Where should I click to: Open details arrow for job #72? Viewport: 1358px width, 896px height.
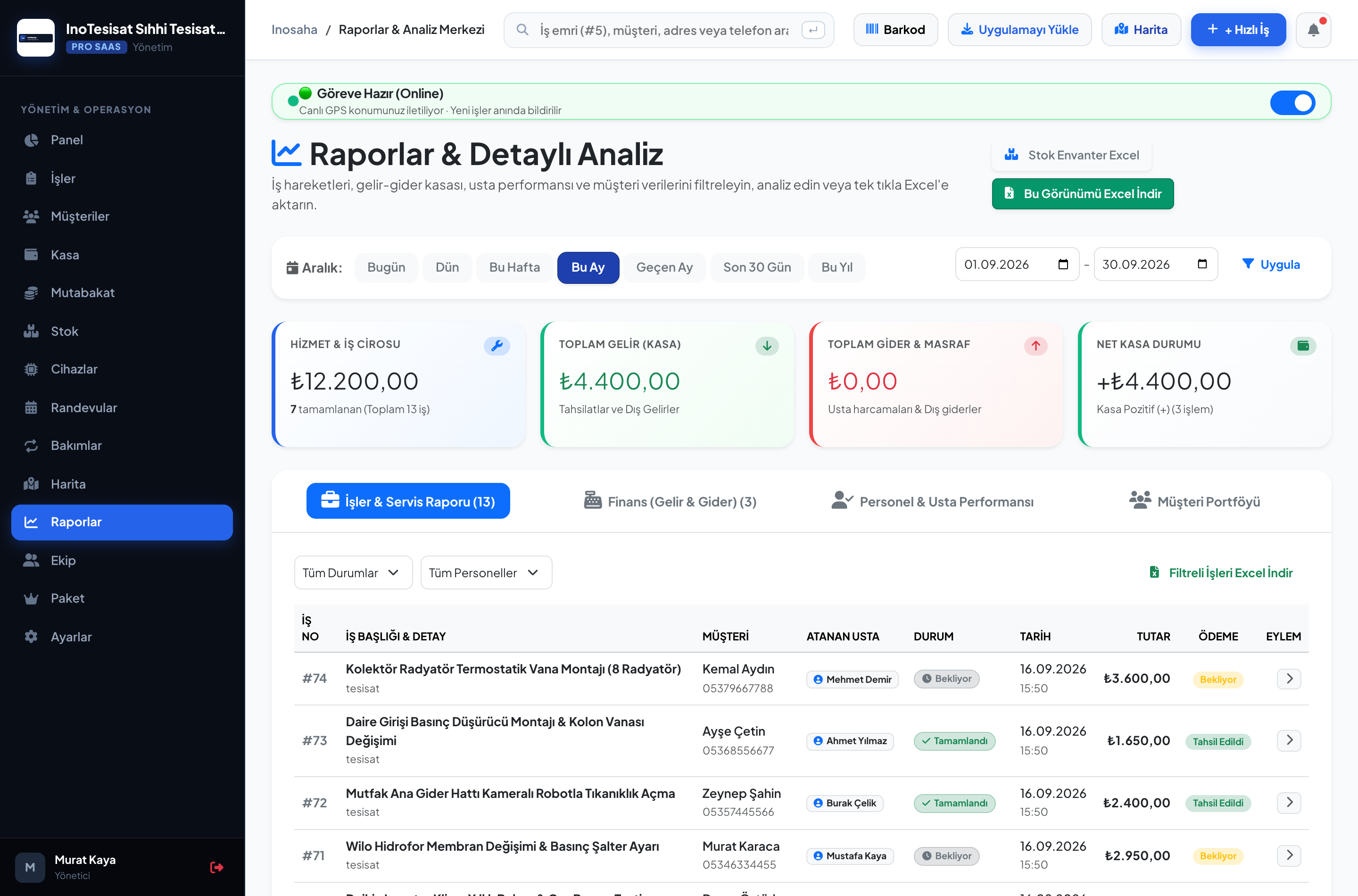click(x=1288, y=802)
